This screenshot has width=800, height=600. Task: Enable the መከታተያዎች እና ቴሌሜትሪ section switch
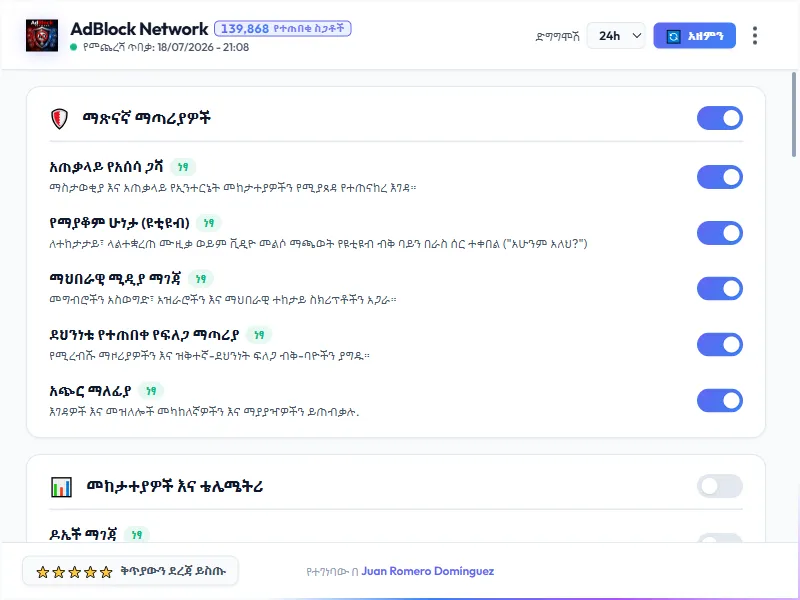719,486
